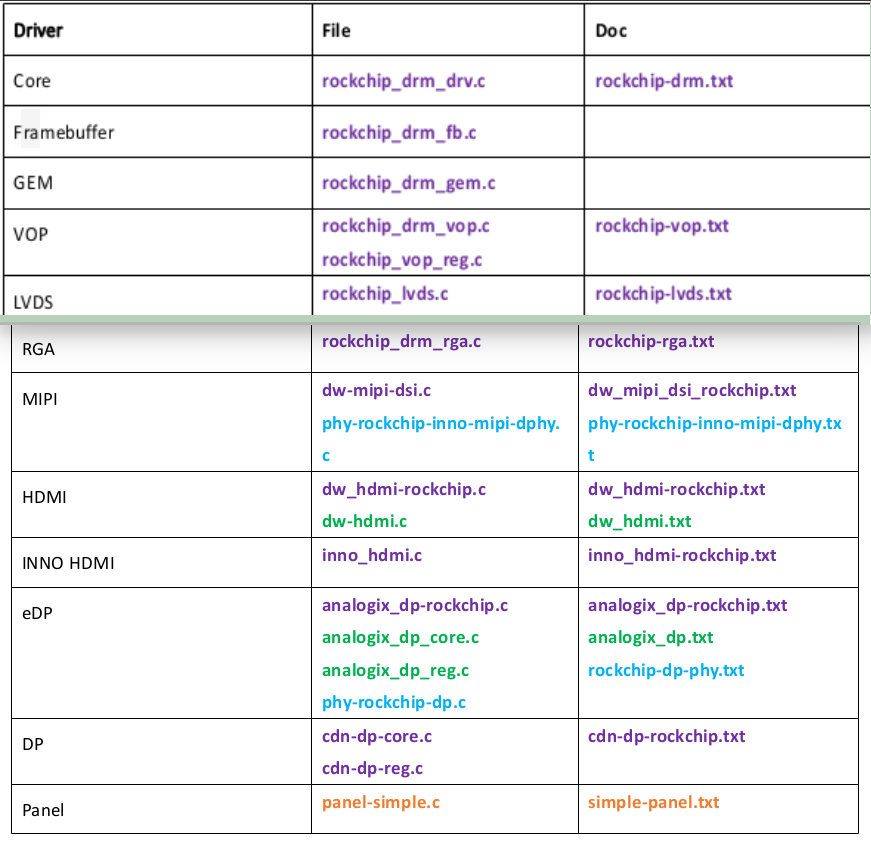The height and width of the screenshot is (847, 871).
Task: Select the panel-simple.c file entry
Action: [380, 802]
